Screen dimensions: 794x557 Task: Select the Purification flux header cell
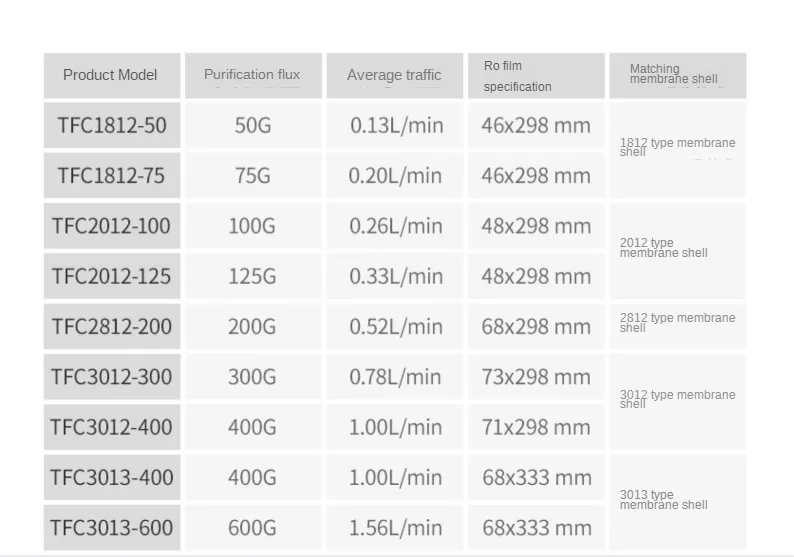tap(253, 75)
